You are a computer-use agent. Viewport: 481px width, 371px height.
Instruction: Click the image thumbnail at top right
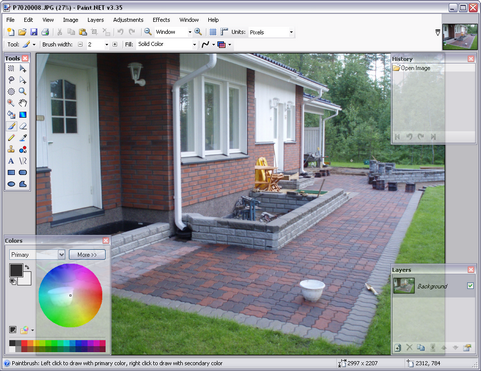click(460, 37)
